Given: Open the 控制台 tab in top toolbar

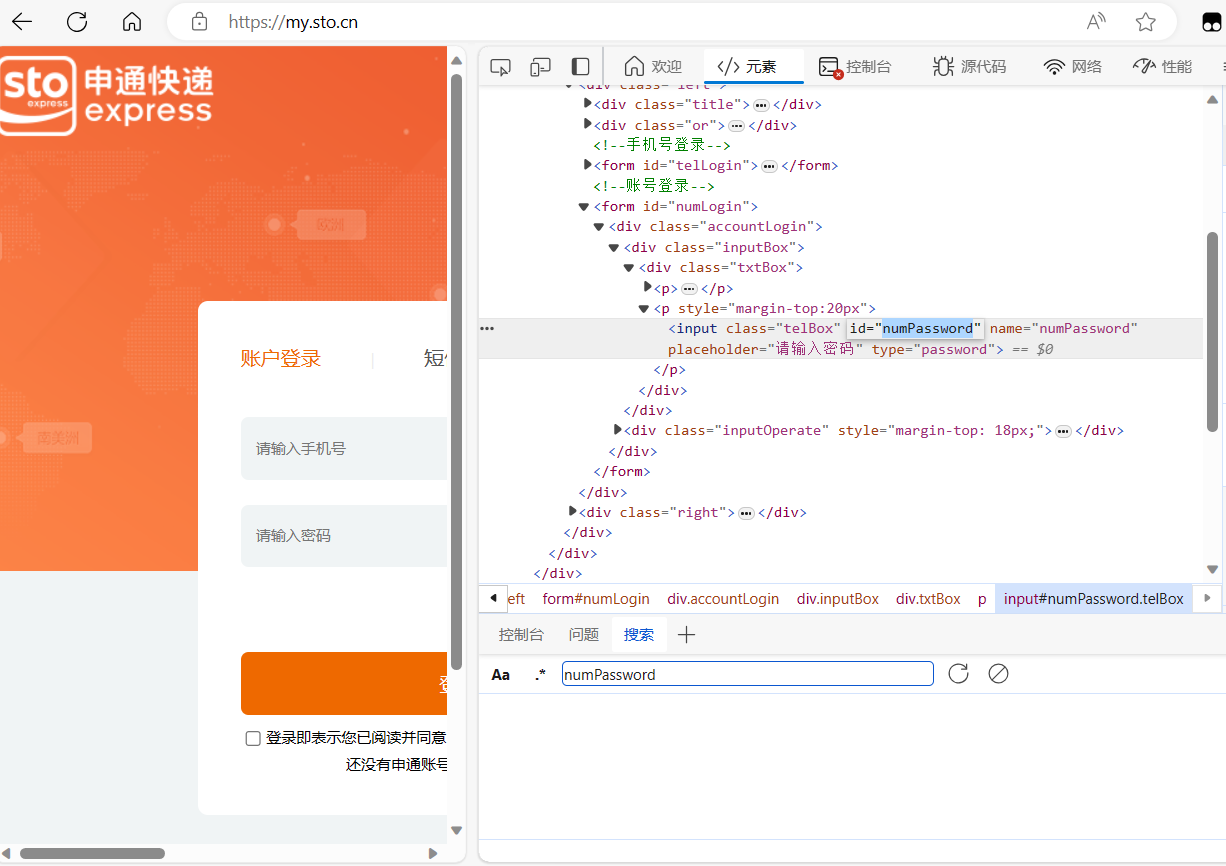Looking at the screenshot, I should [x=855, y=66].
